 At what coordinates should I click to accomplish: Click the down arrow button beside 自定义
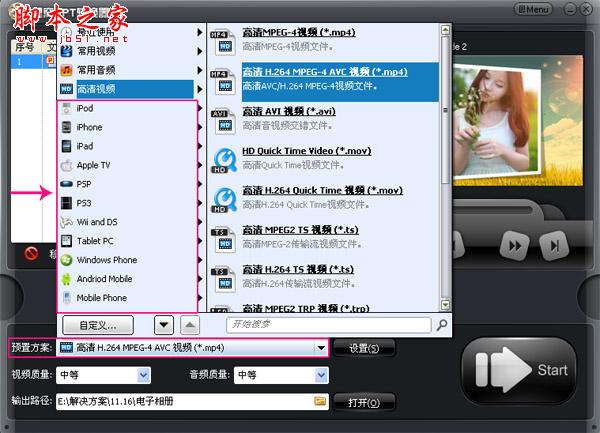(164, 325)
